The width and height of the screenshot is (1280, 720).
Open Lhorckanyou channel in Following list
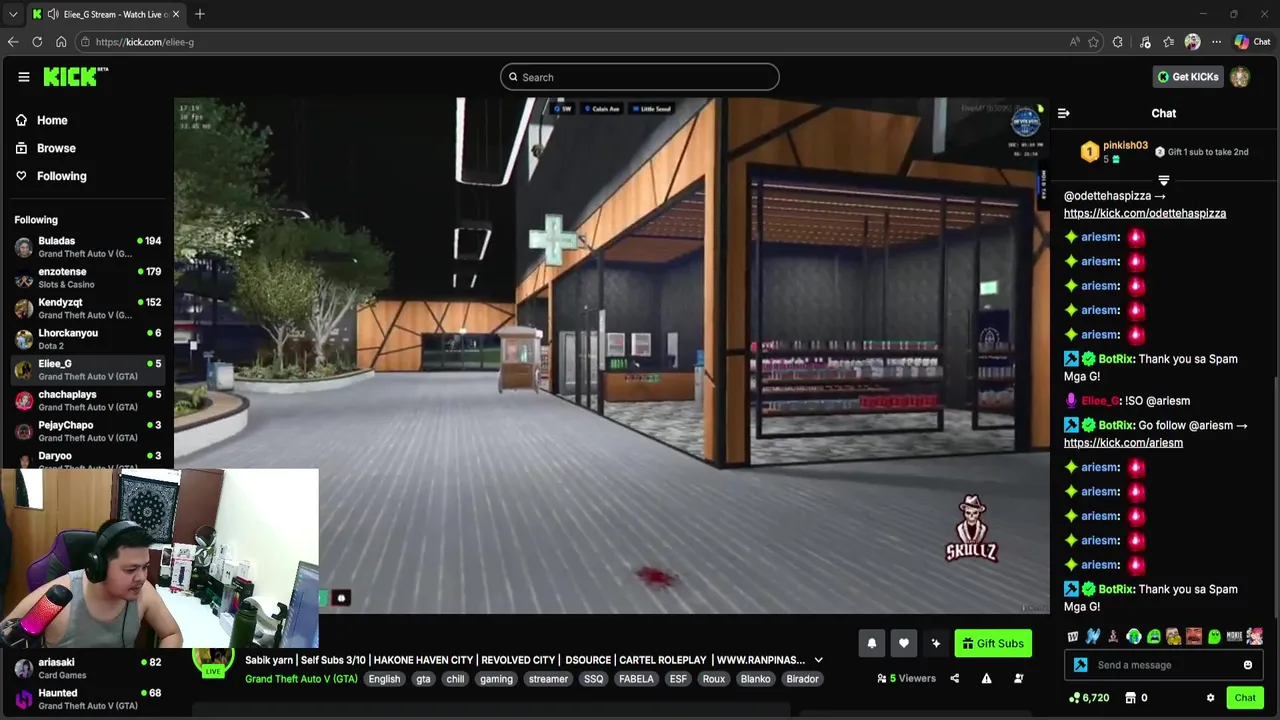coord(88,339)
